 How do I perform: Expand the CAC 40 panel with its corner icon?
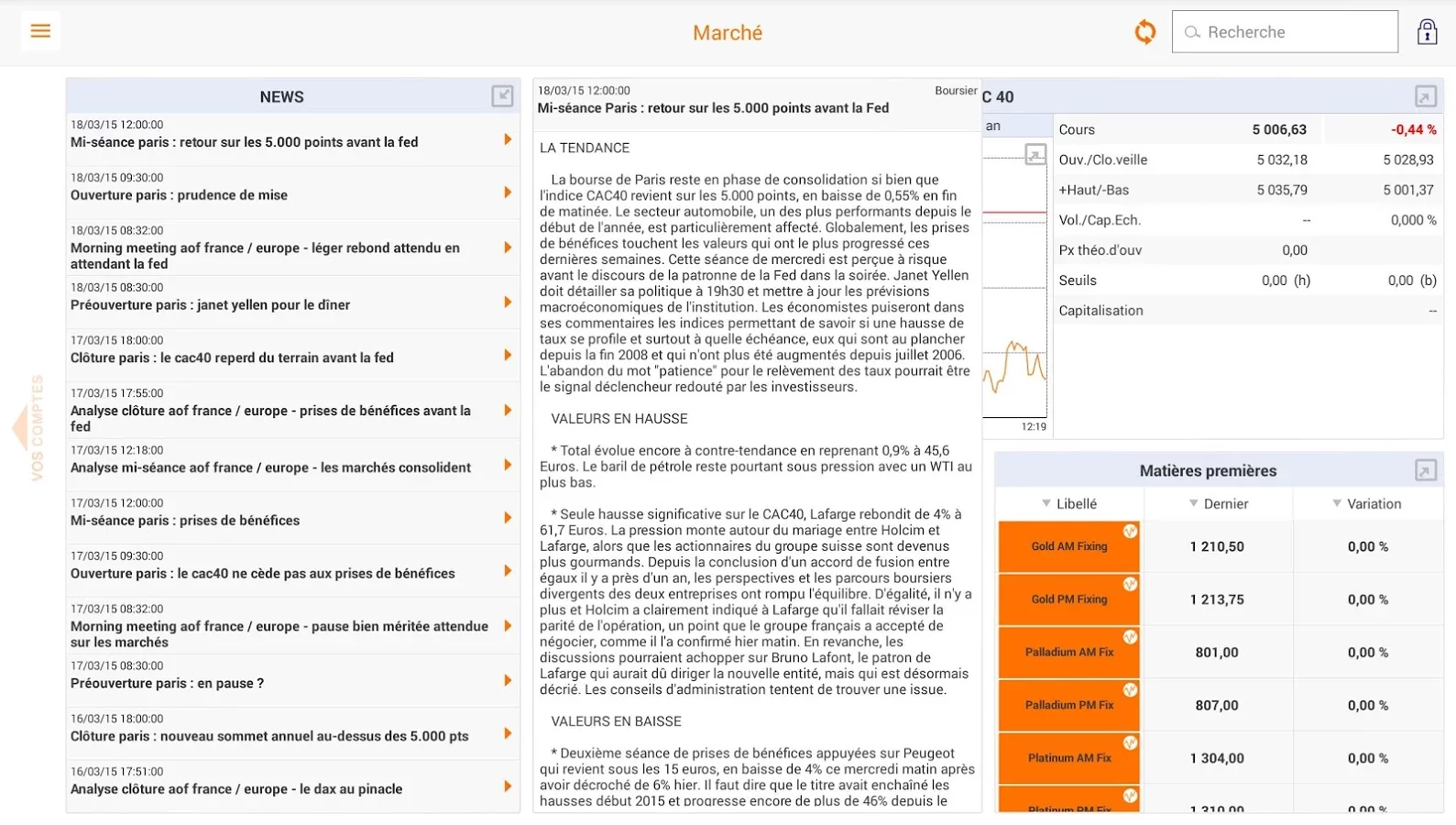click(x=1425, y=96)
